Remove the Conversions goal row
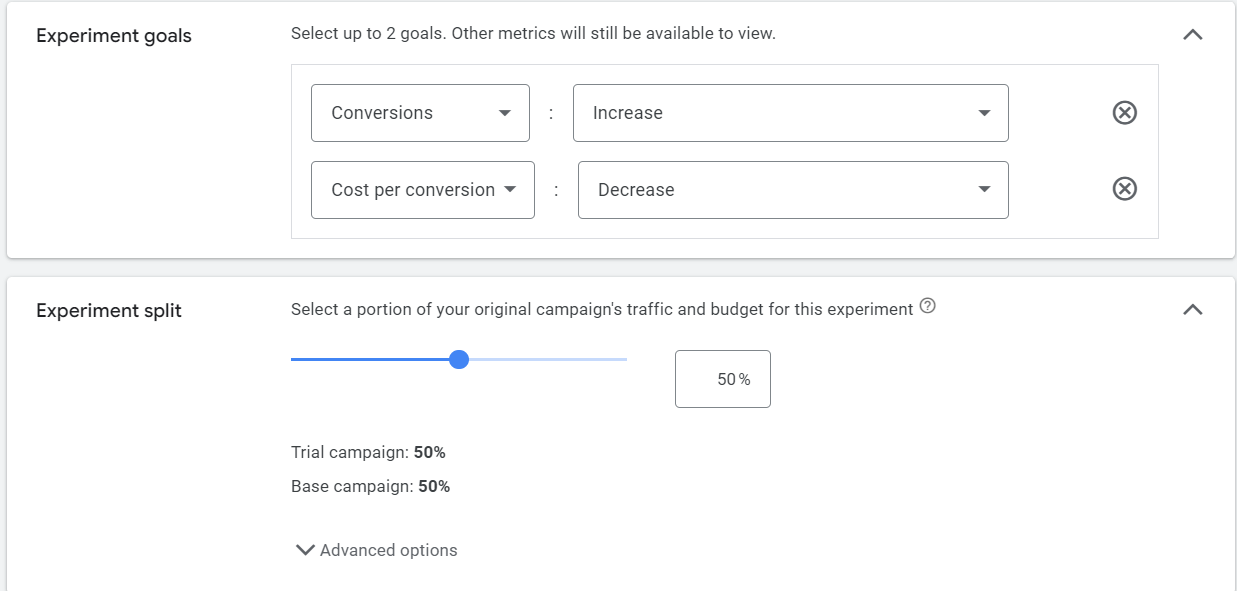Viewport: 1237px width, 591px height. 1124,113
